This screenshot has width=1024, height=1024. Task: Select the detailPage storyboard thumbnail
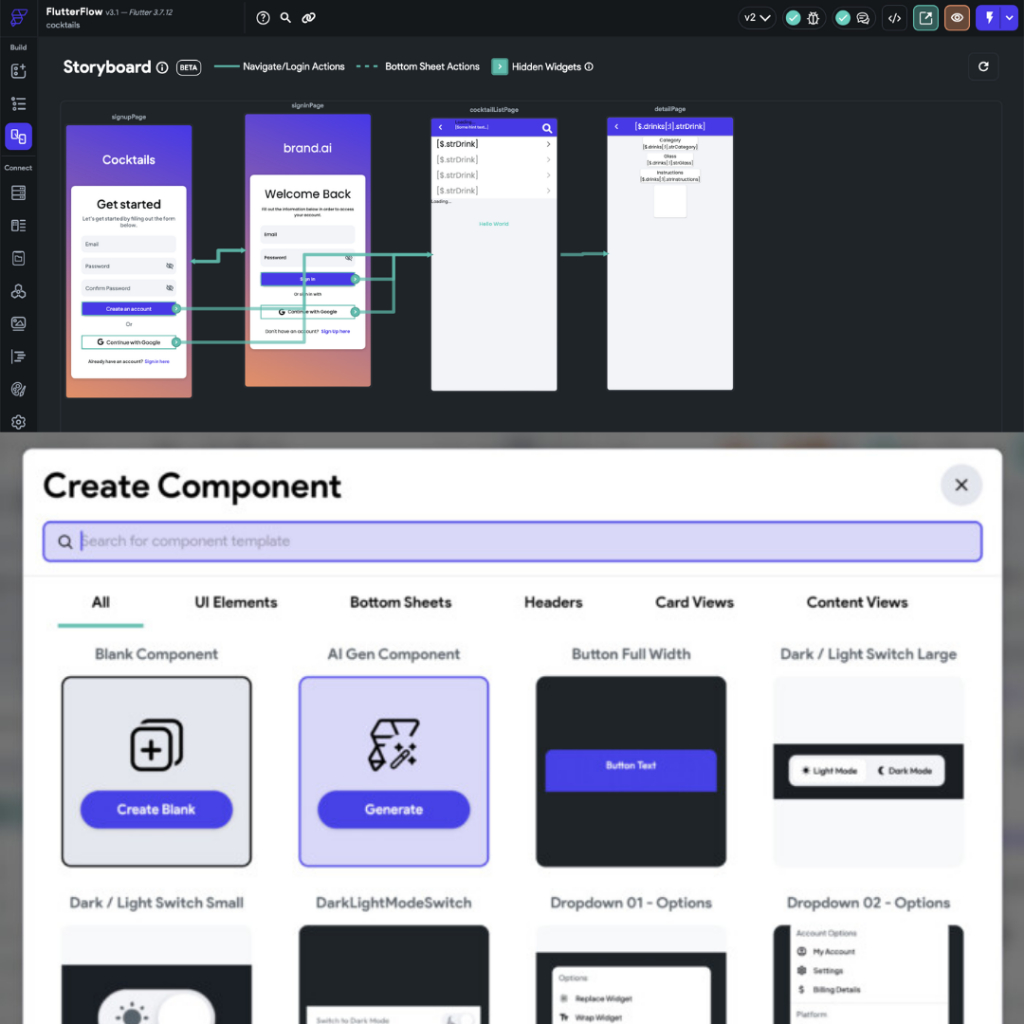click(x=670, y=253)
